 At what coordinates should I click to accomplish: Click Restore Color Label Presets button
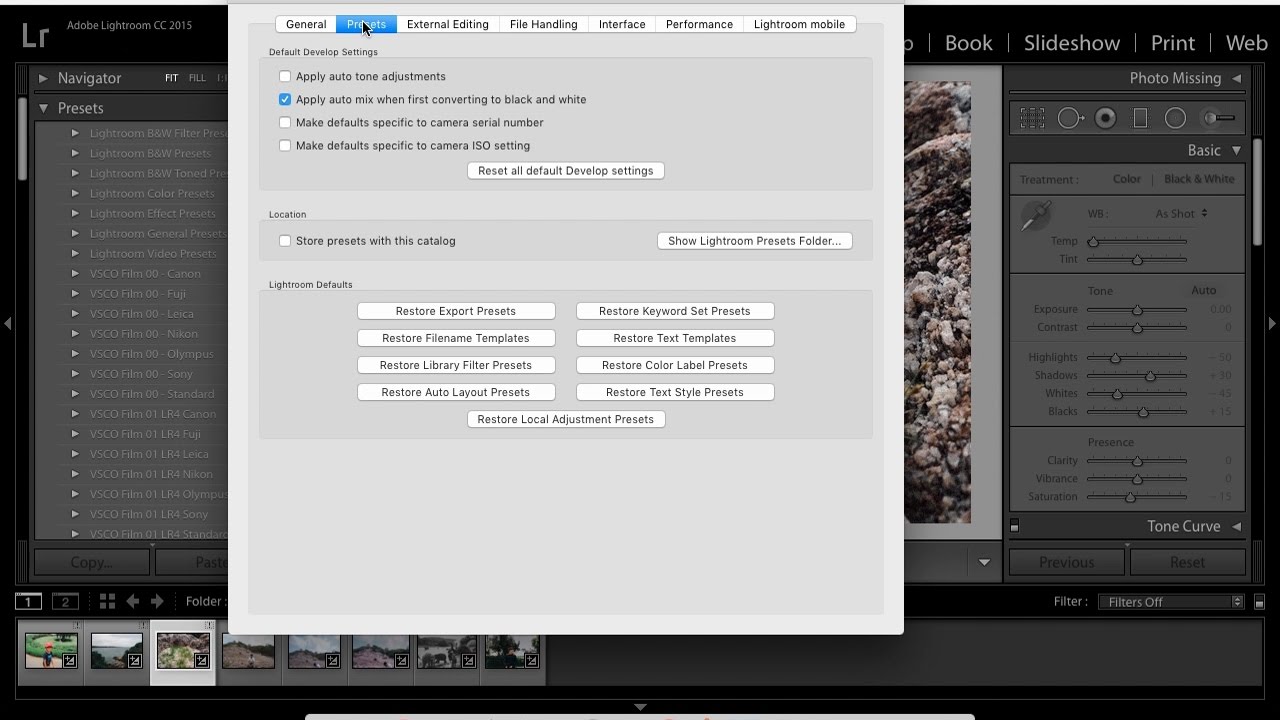(675, 365)
